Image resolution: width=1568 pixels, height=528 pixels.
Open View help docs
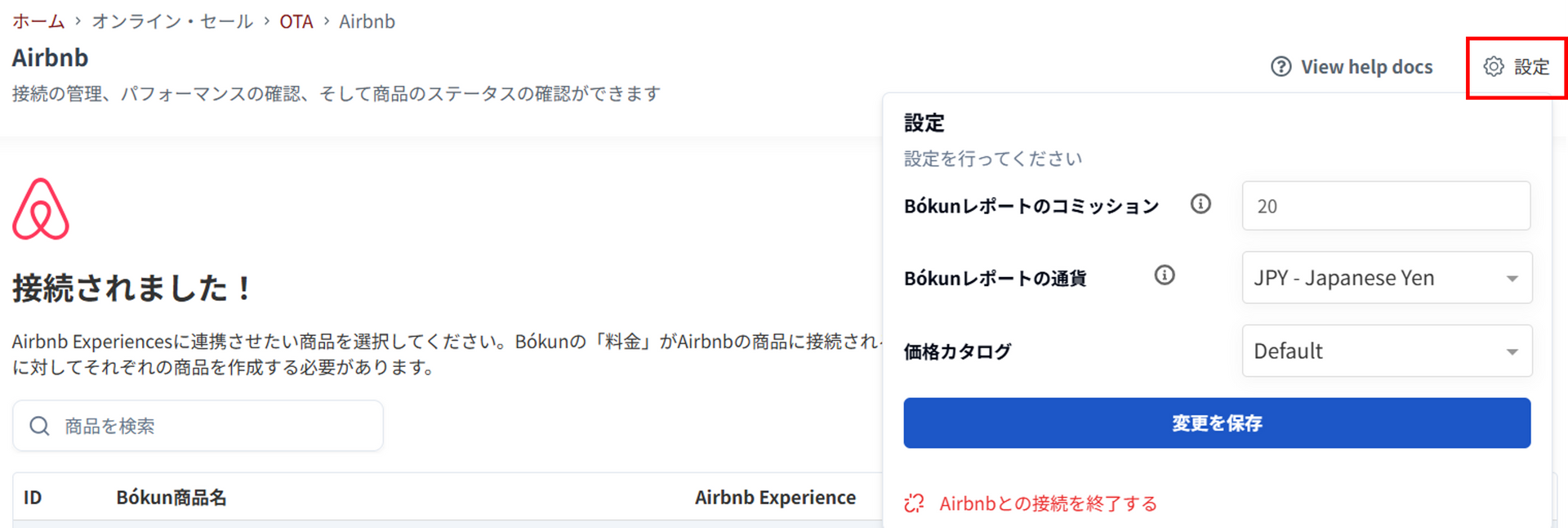1365,67
